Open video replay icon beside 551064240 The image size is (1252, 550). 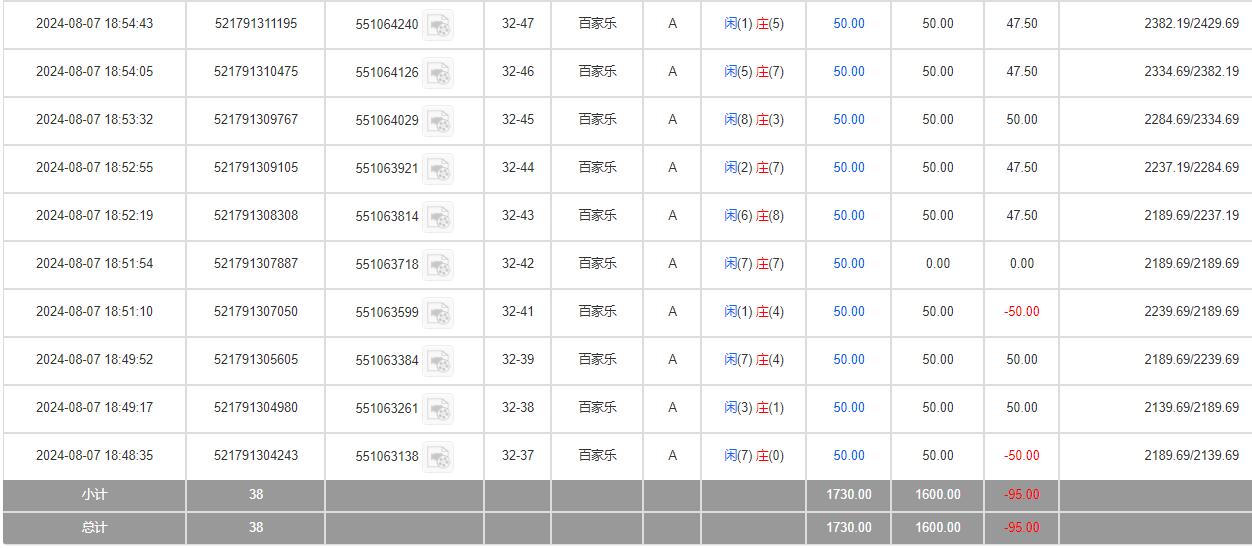438,25
